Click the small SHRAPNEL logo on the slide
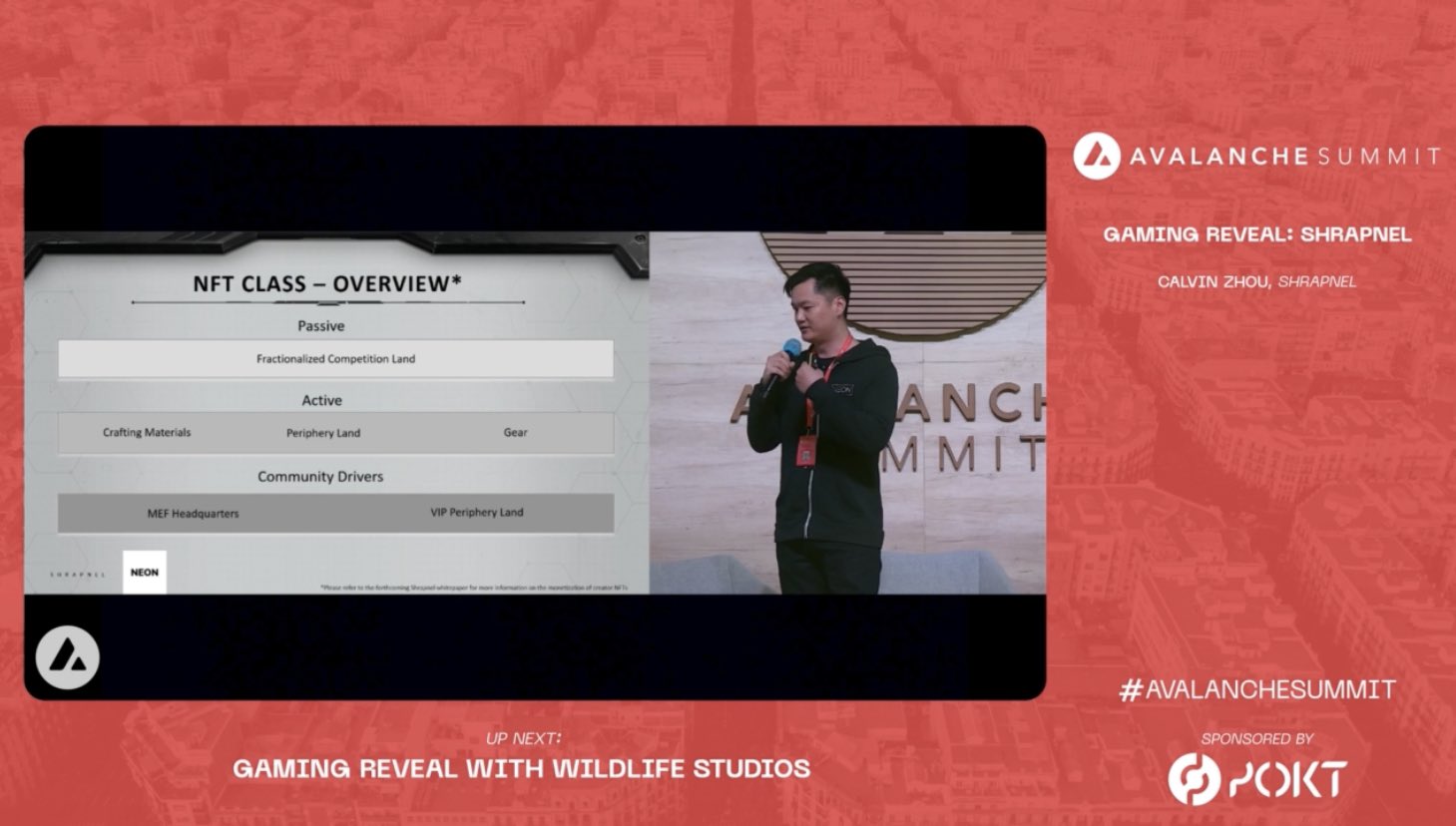The width and height of the screenshot is (1456, 826). click(x=78, y=575)
